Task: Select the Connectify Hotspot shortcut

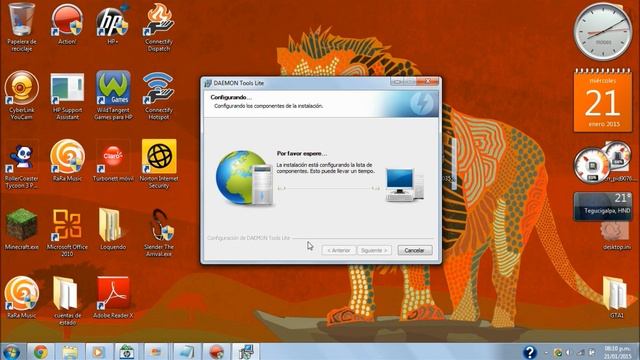Action: tap(159, 96)
